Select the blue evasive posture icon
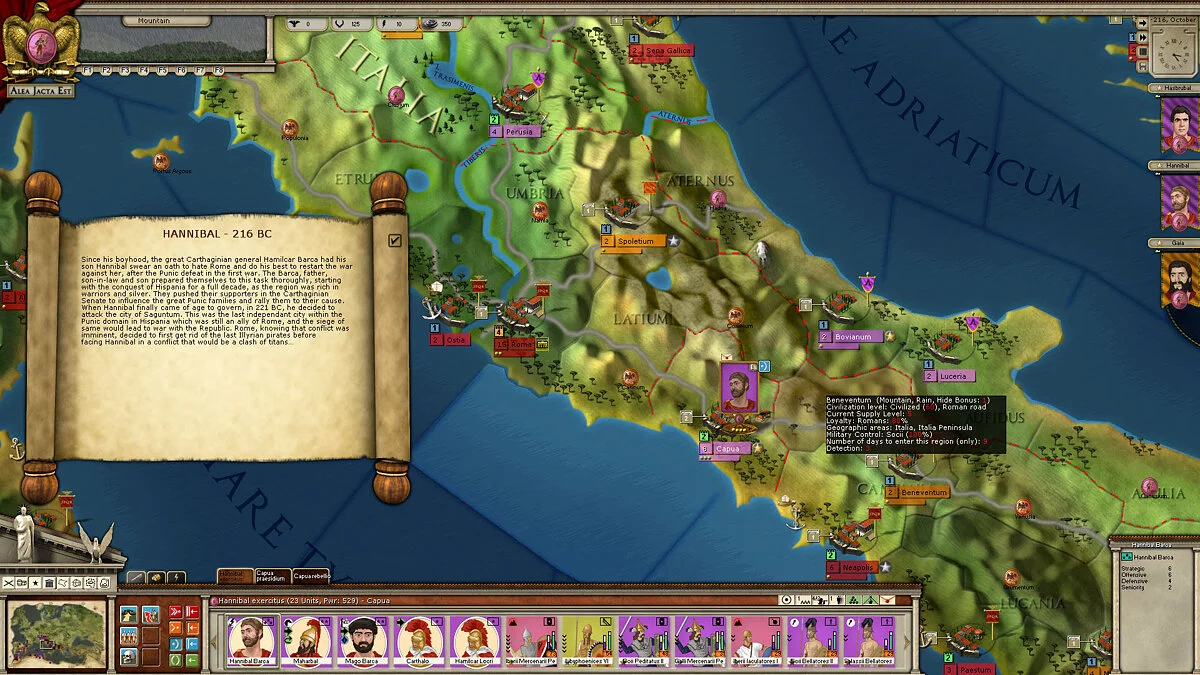The width and height of the screenshot is (1200, 675). pos(176,644)
